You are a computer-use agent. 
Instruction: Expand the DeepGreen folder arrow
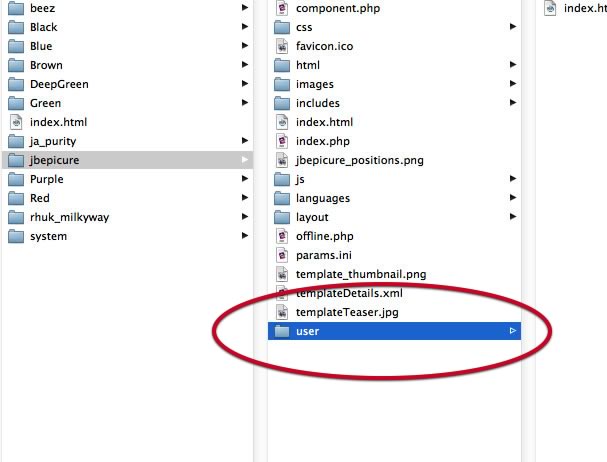pos(245,83)
